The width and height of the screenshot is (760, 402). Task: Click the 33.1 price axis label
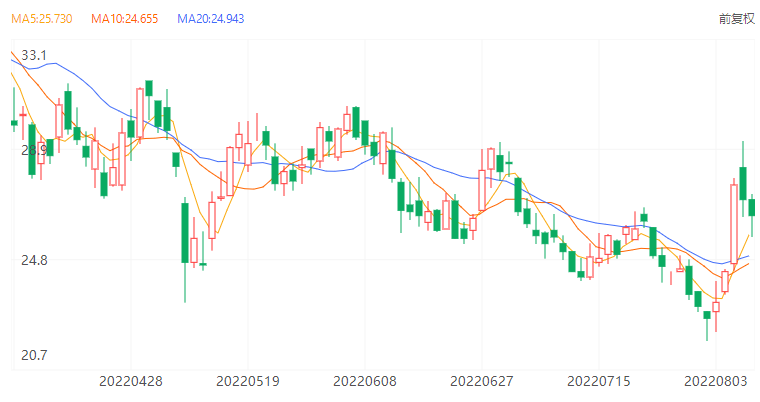click(x=34, y=55)
